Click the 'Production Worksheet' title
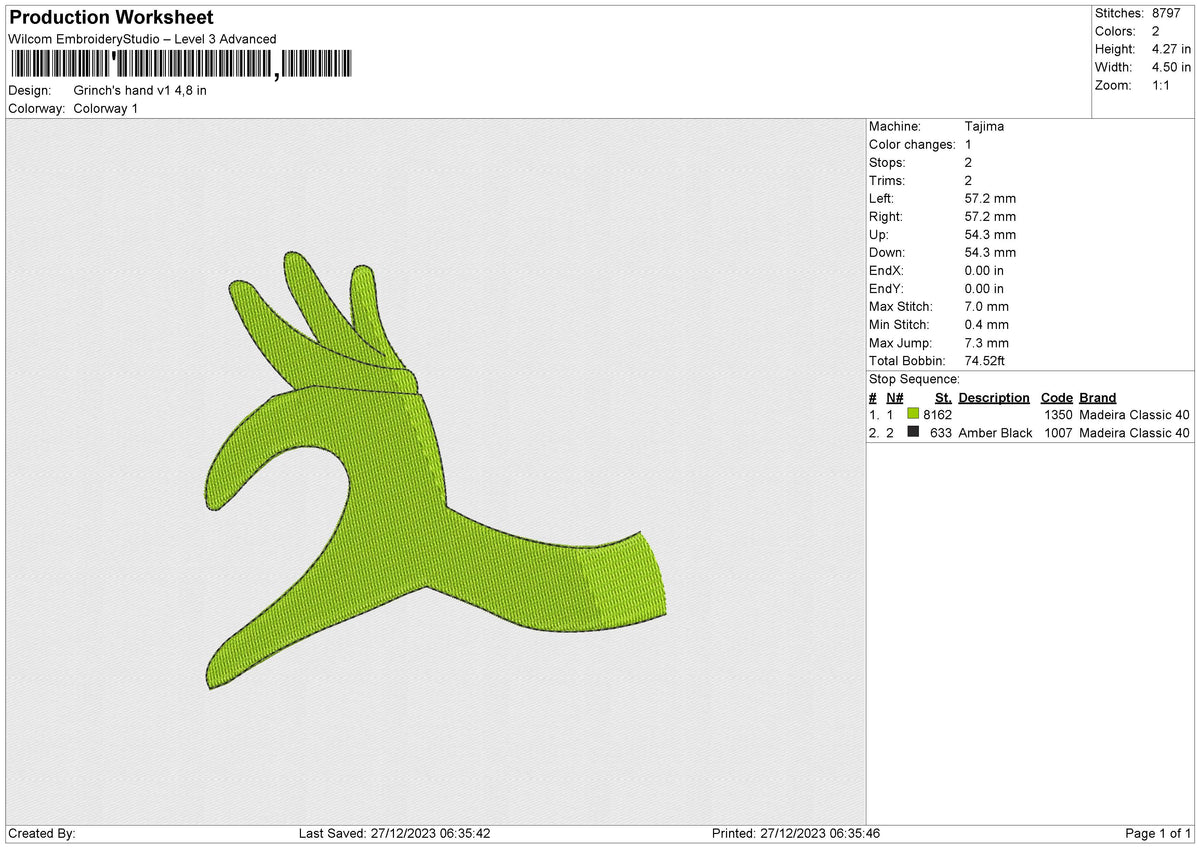The image size is (1200, 848). pyautogui.click(x=111, y=18)
